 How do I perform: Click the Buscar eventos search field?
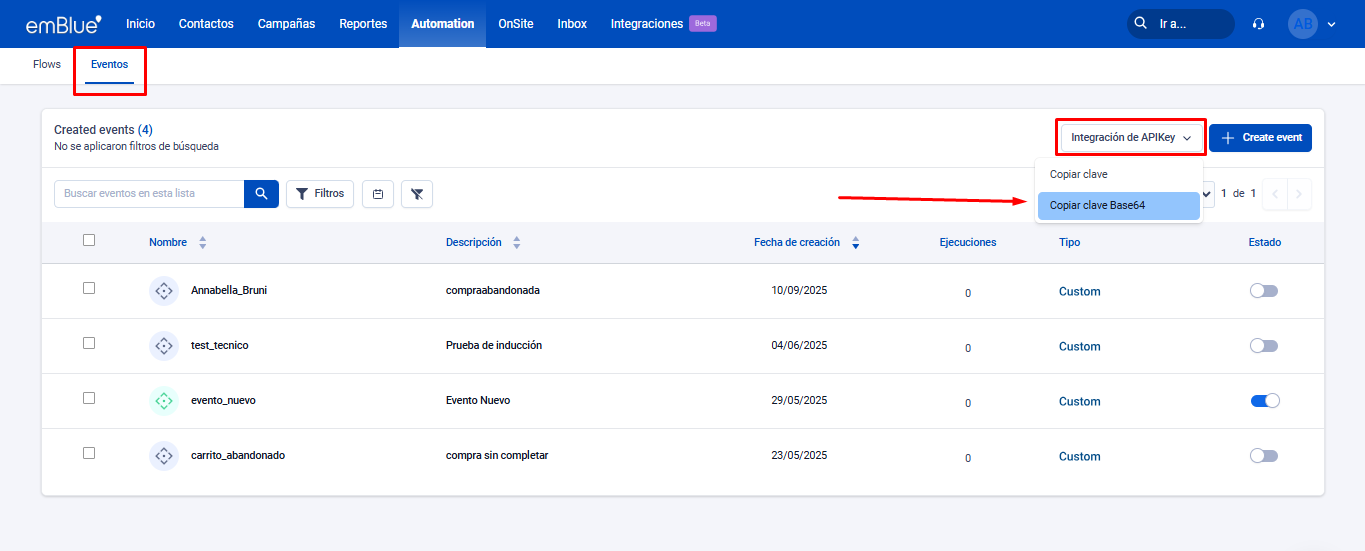149,194
